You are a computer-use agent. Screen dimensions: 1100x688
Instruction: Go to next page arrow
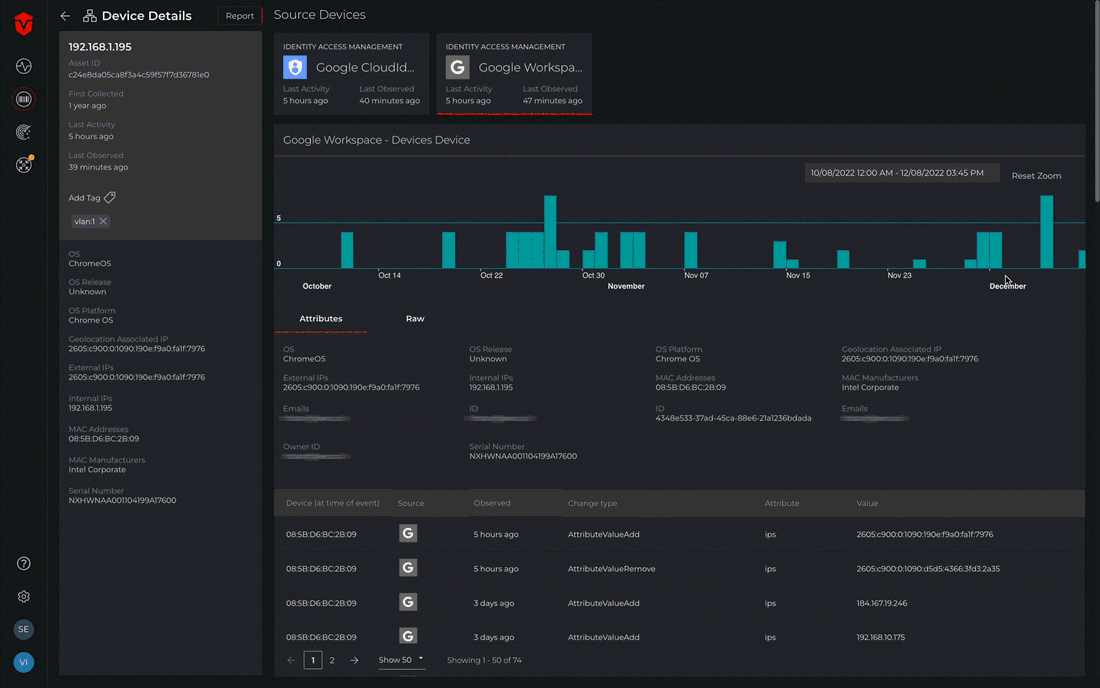pyautogui.click(x=354, y=660)
